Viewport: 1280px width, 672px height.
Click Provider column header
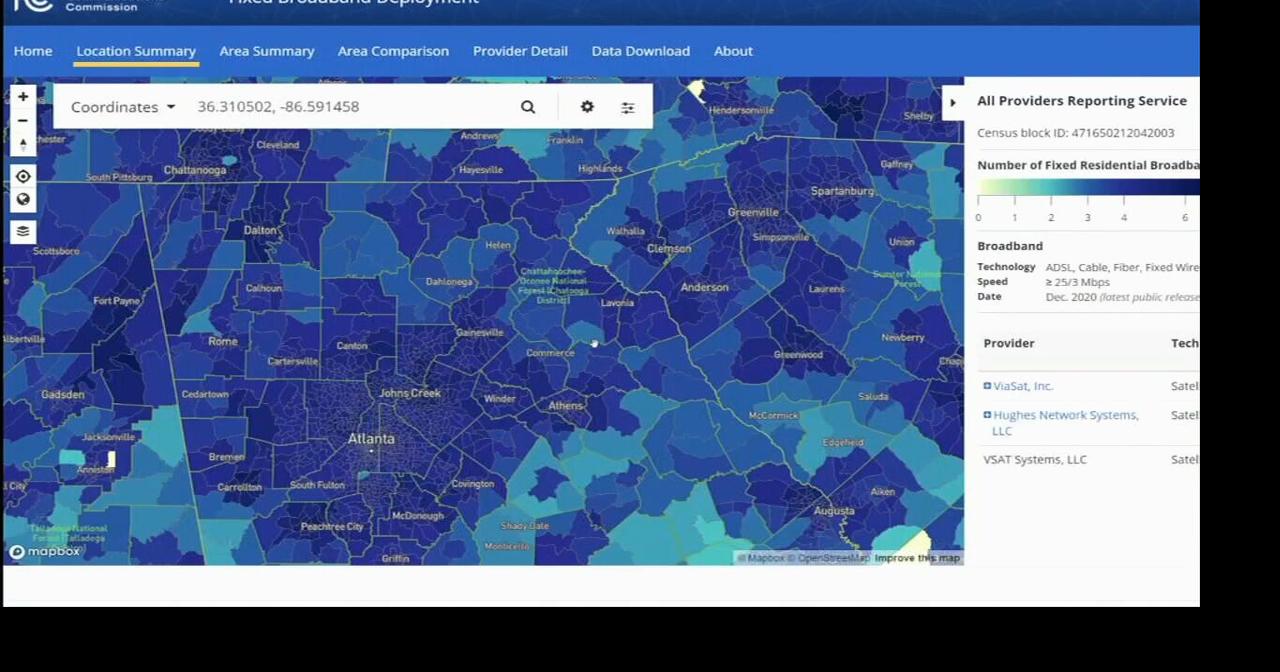pyautogui.click(x=1009, y=343)
